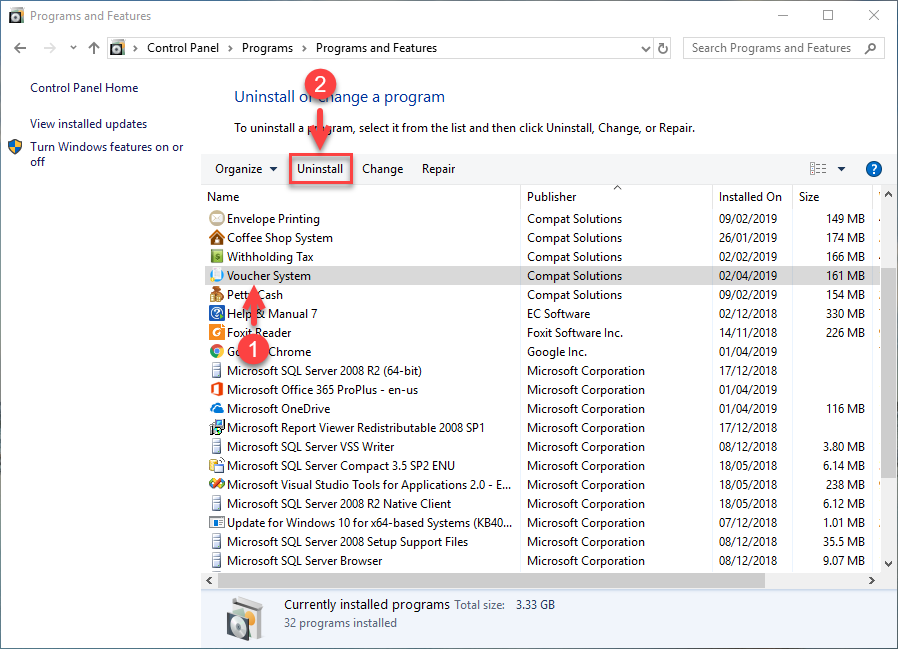This screenshot has height=649, width=898.
Task: Click the Petty Cash program icon
Action: (216, 294)
